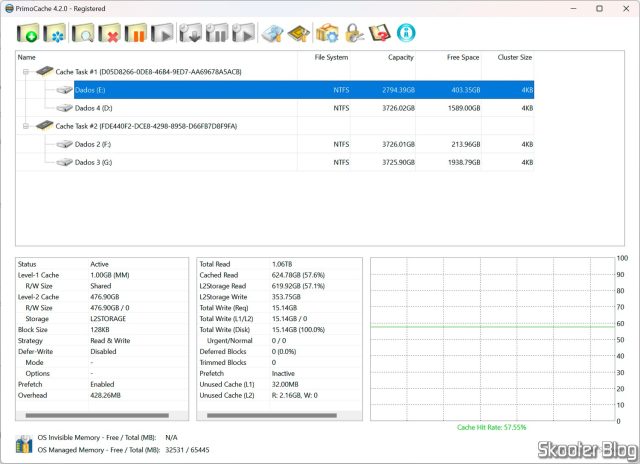
Task: Click the Storage value L2STORAGE
Action: pyautogui.click(x=108, y=319)
